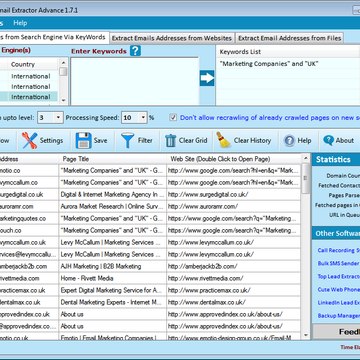Open the Cute Web Phone link
The image size is (360, 360).
point(338,289)
